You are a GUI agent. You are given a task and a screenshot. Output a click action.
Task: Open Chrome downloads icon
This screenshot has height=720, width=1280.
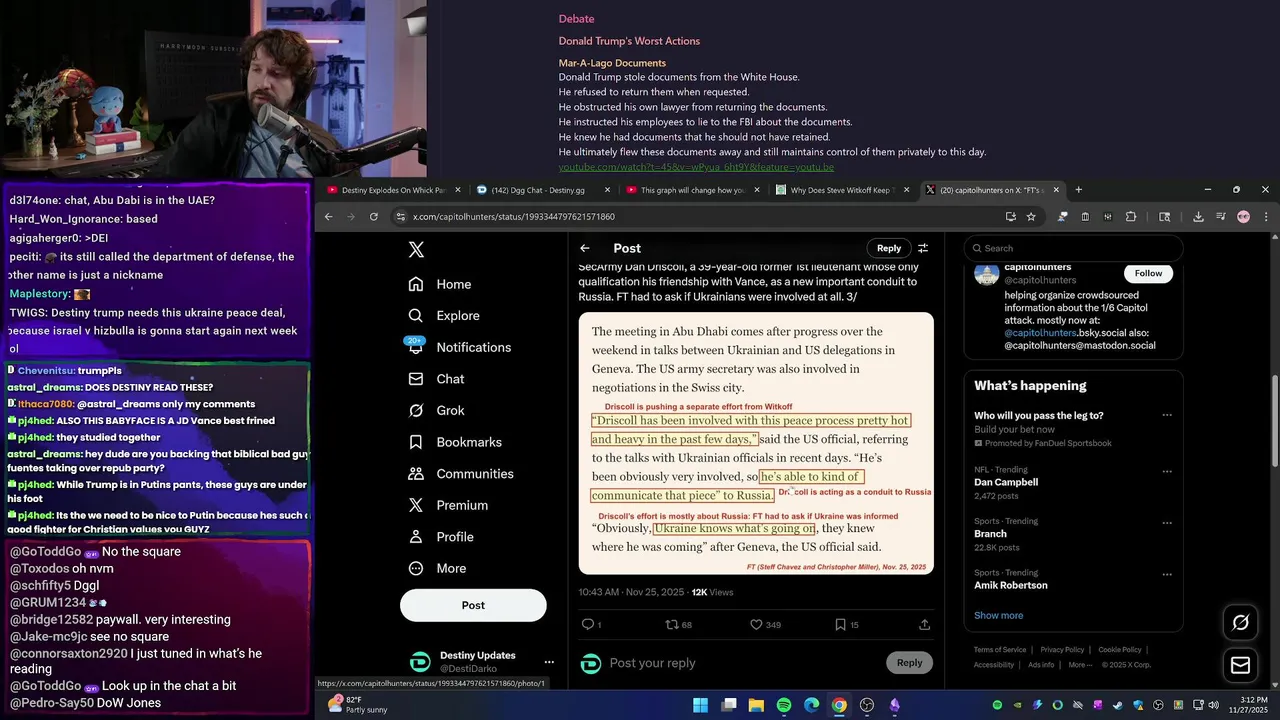coord(1198,217)
